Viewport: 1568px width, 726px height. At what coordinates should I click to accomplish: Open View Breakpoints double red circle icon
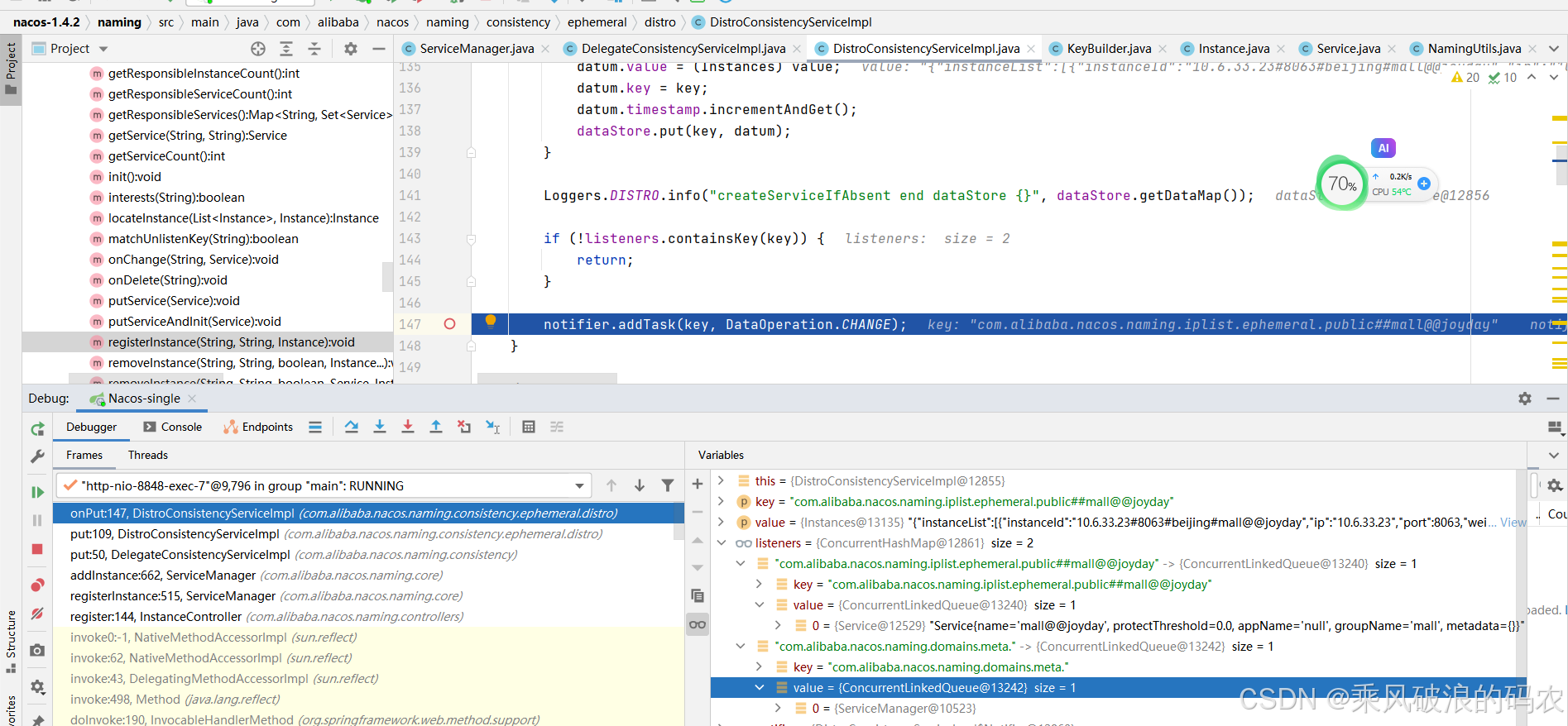pyautogui.click(x=37, y=585)
